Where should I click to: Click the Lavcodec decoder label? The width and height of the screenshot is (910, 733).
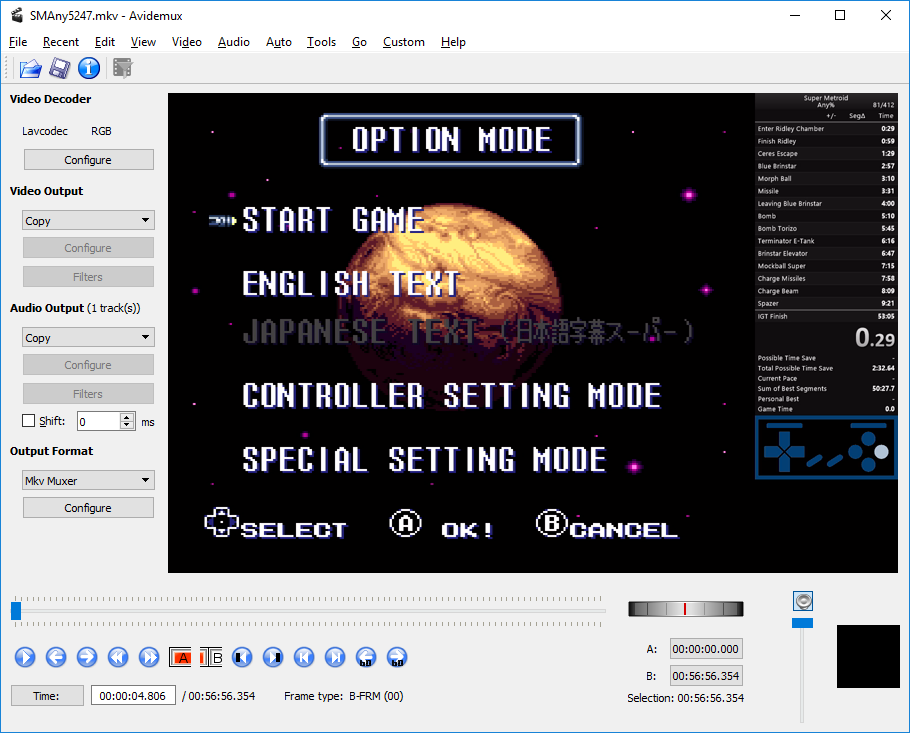click(45, 131)
